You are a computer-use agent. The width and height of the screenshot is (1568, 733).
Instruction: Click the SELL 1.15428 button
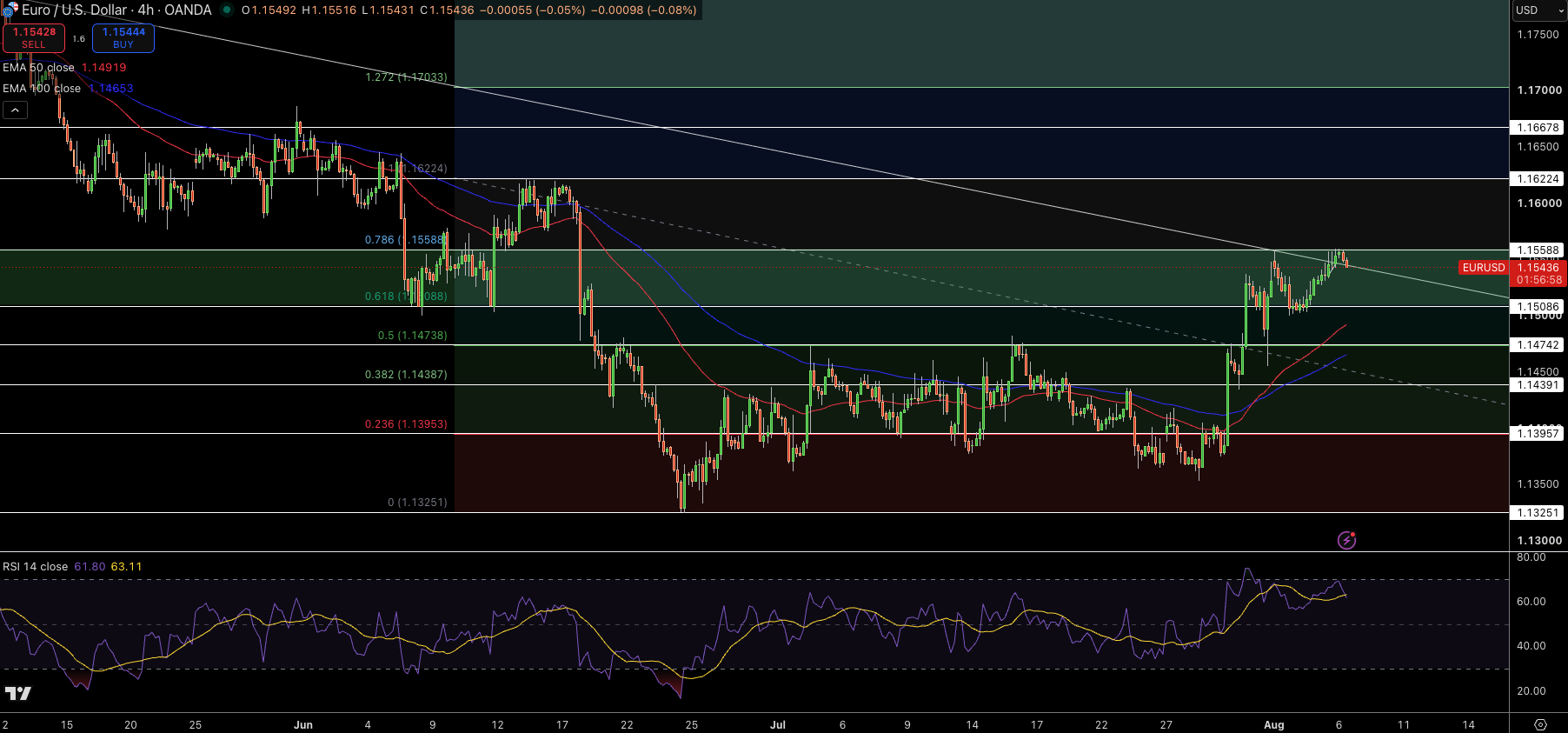[x=34, y=37]
